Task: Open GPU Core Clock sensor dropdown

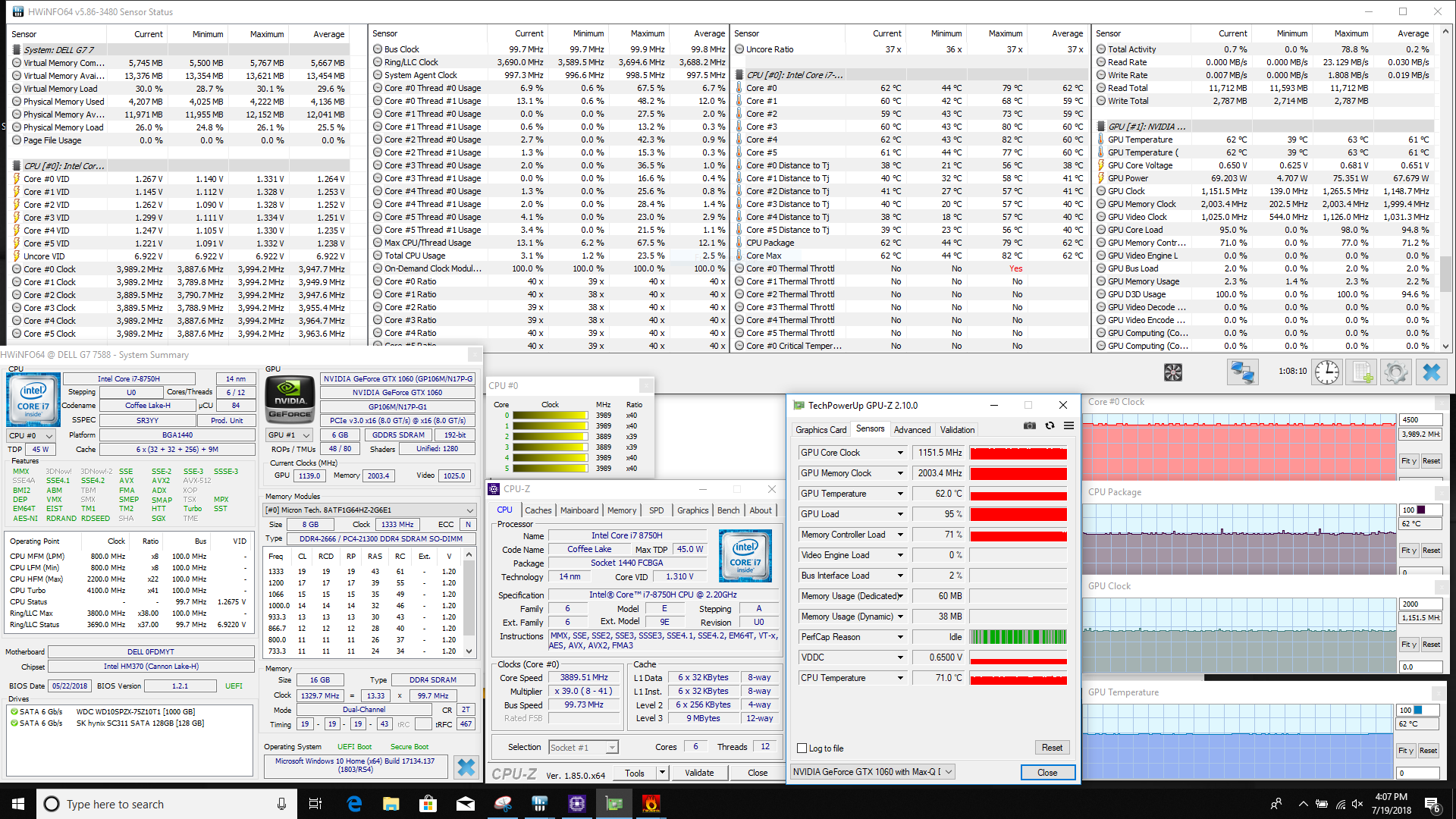Action: (900, 453)
